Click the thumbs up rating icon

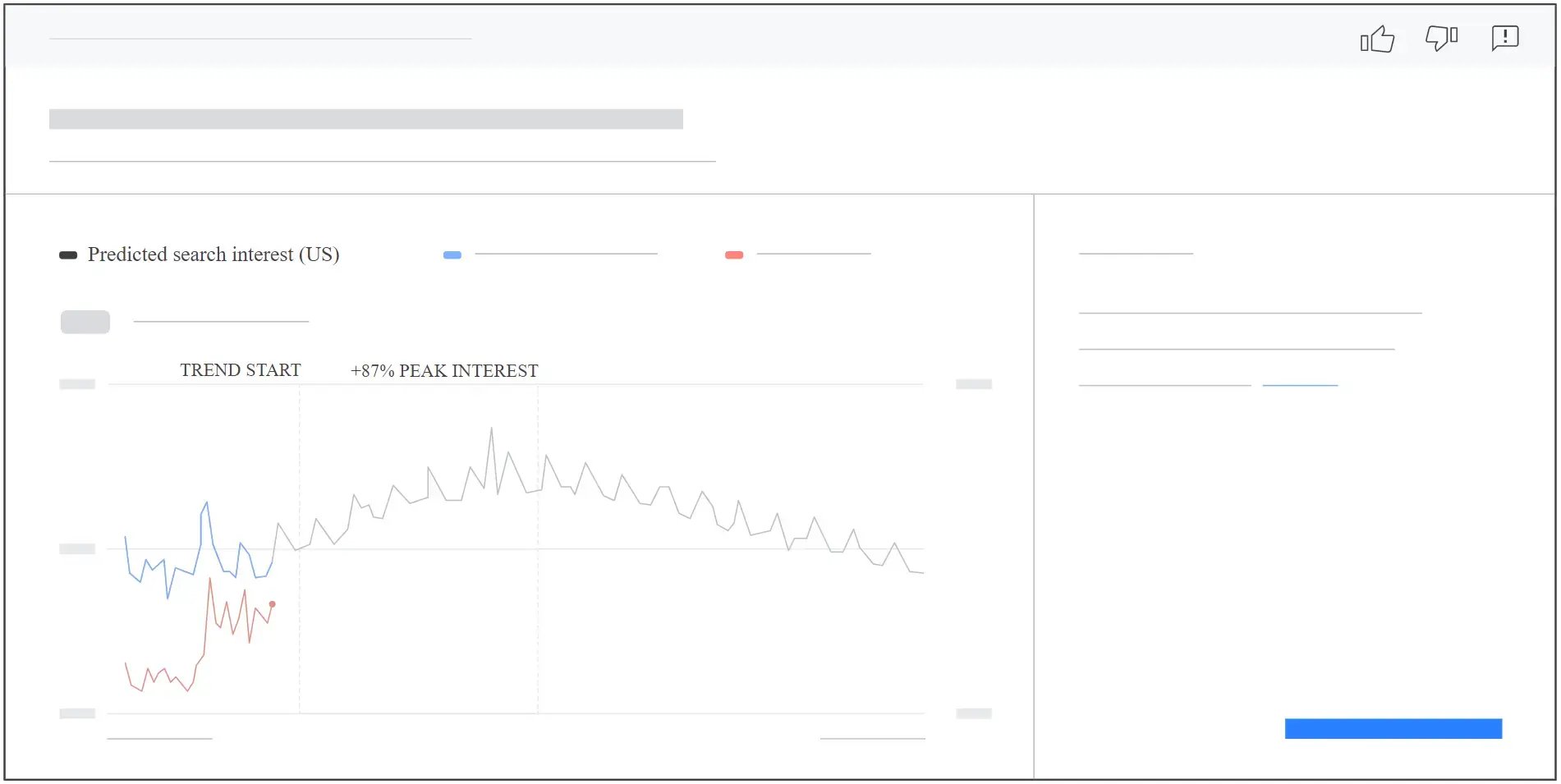click(x=1378, y=38)
